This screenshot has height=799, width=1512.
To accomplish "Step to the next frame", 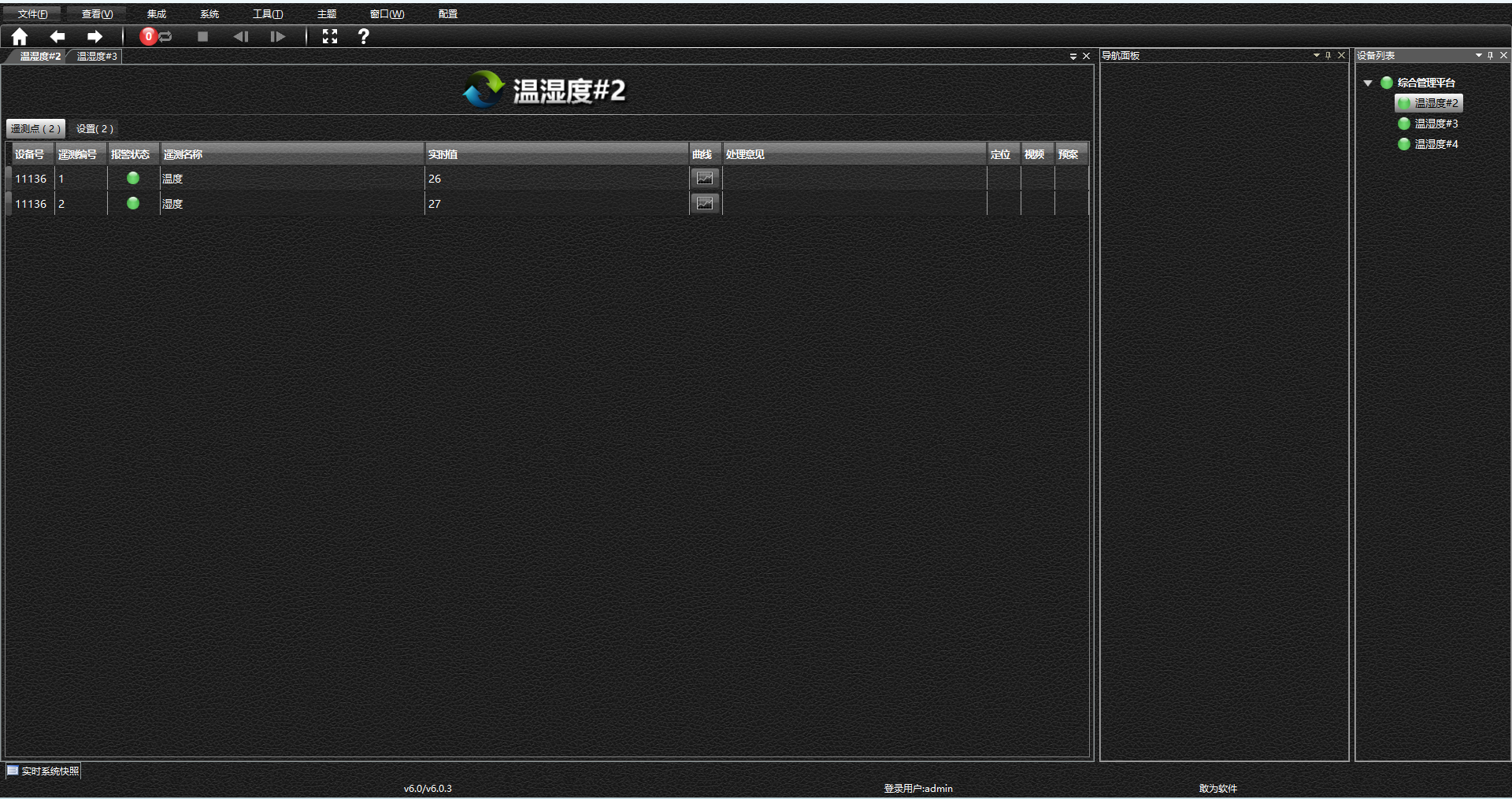I will pyautogui.click(x=277, y=36).
